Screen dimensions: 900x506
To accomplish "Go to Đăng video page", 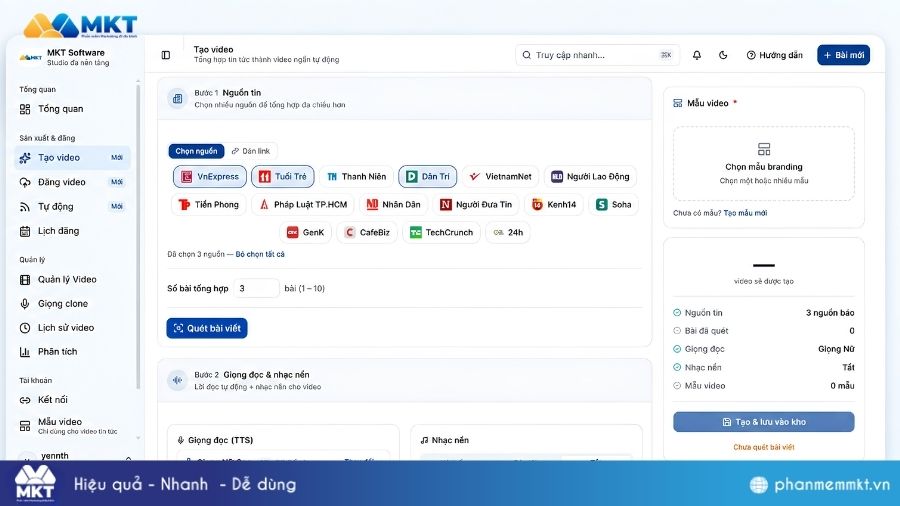I will 72,182.
